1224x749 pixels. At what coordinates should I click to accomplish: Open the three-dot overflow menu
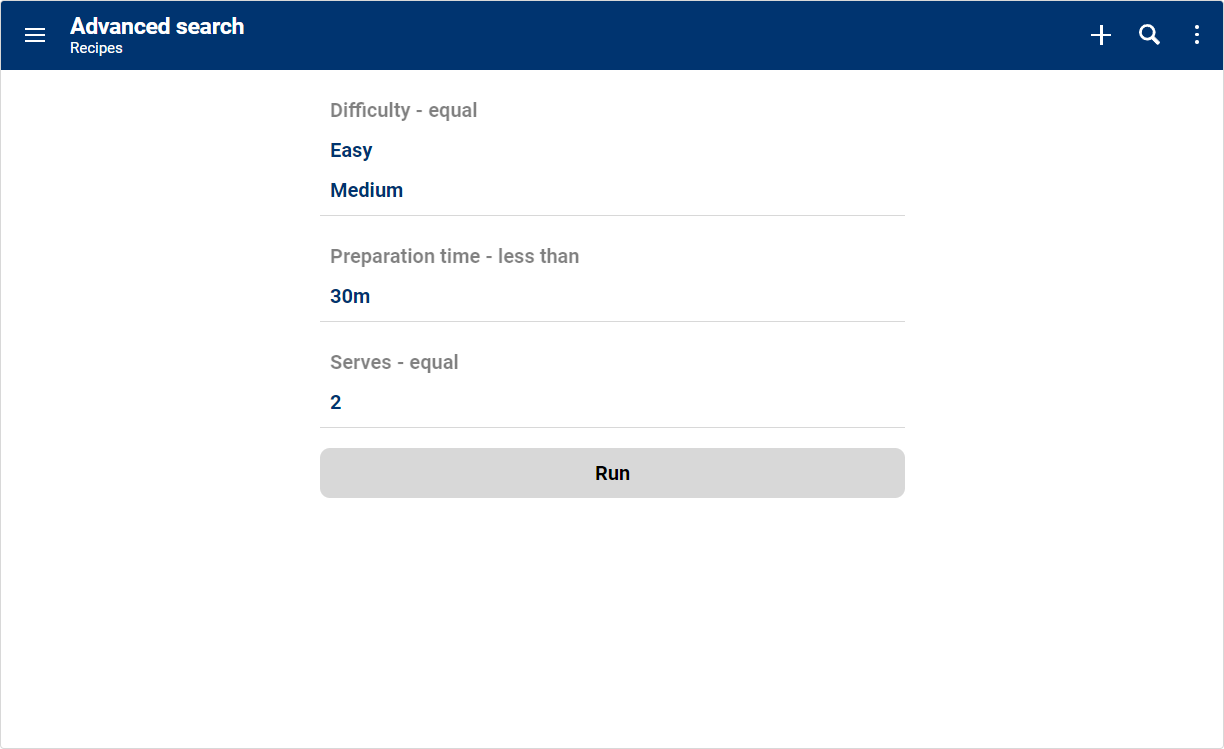[x=1196, y=35]
